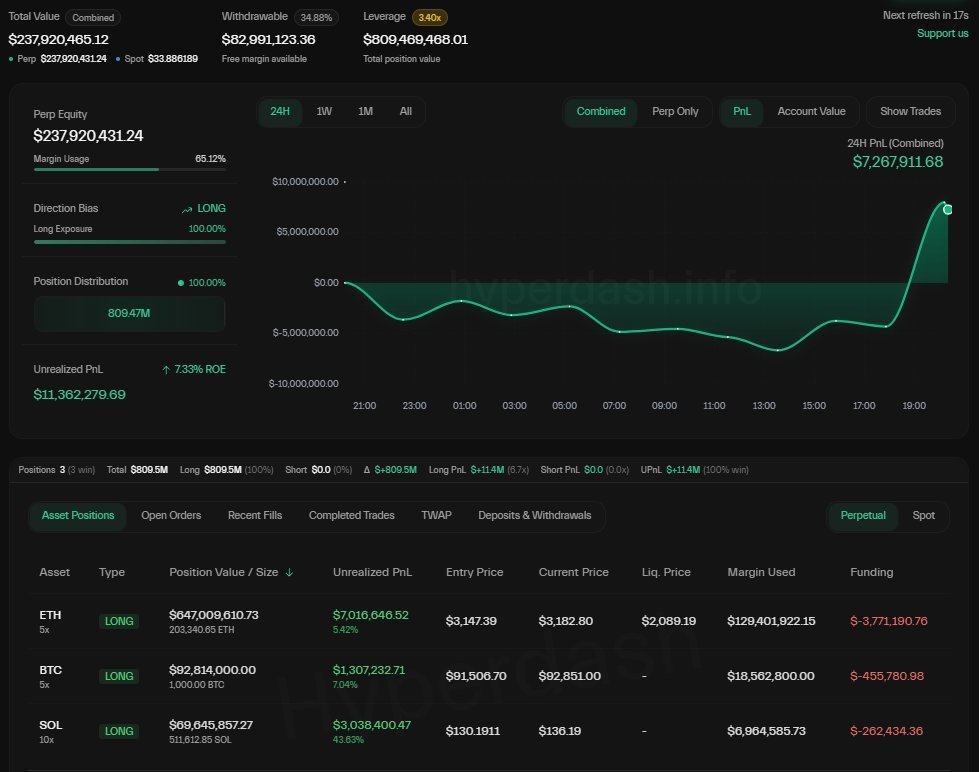Select the 1W time range

coord(324,112)
